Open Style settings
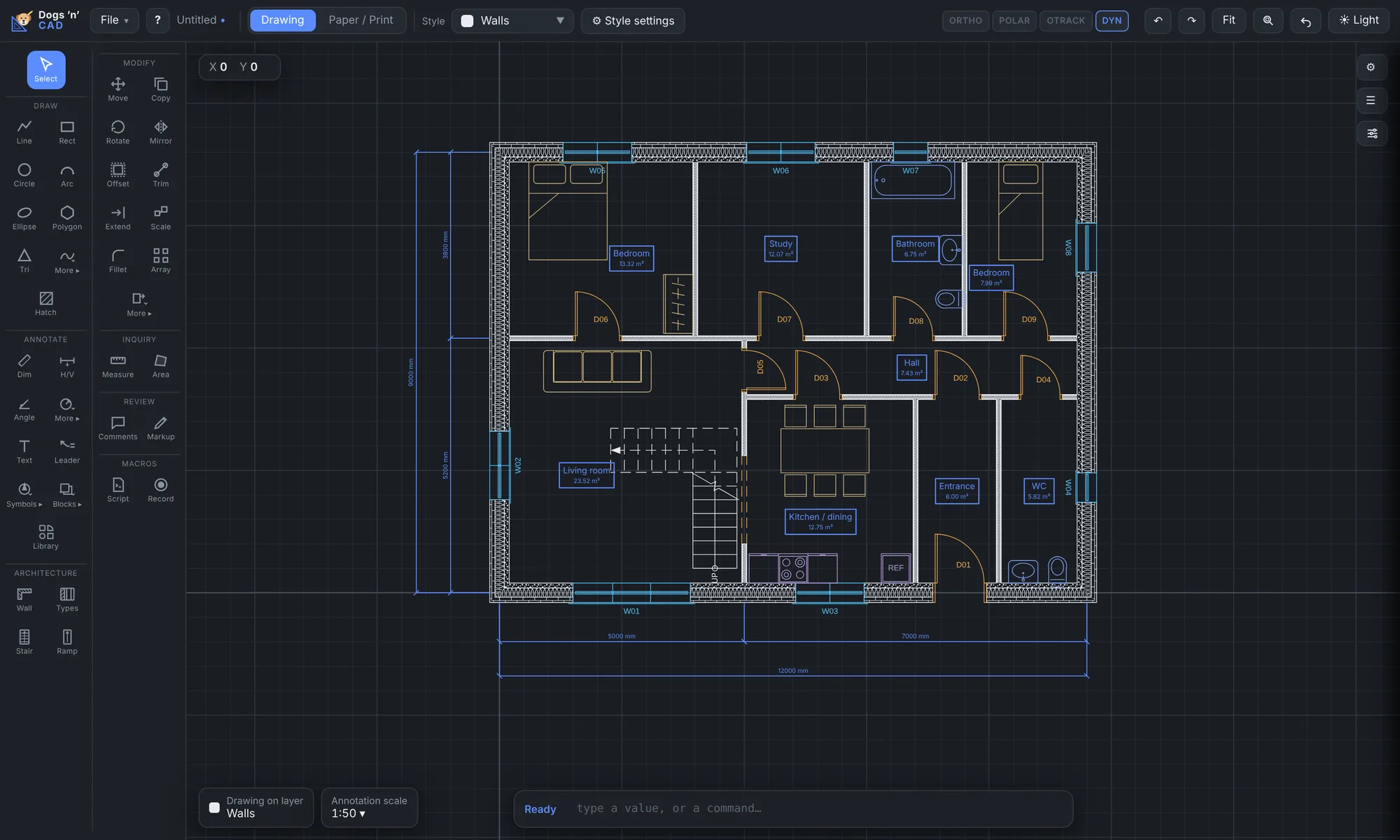This screenshot has height=840, width=1400. click(633, 21)
